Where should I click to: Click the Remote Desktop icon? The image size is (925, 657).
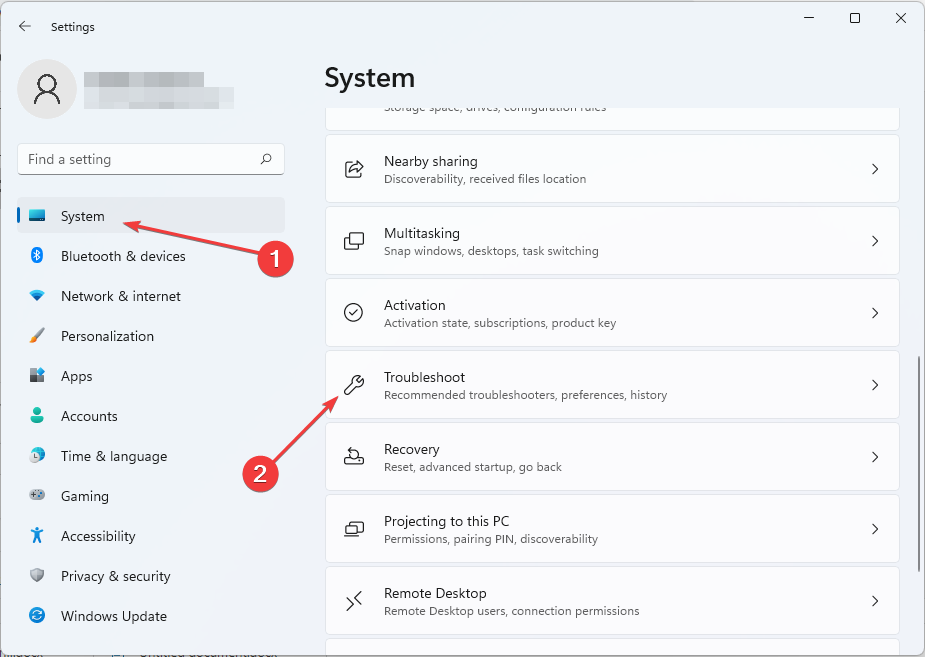pyautogui.click(x=354, y=601)
